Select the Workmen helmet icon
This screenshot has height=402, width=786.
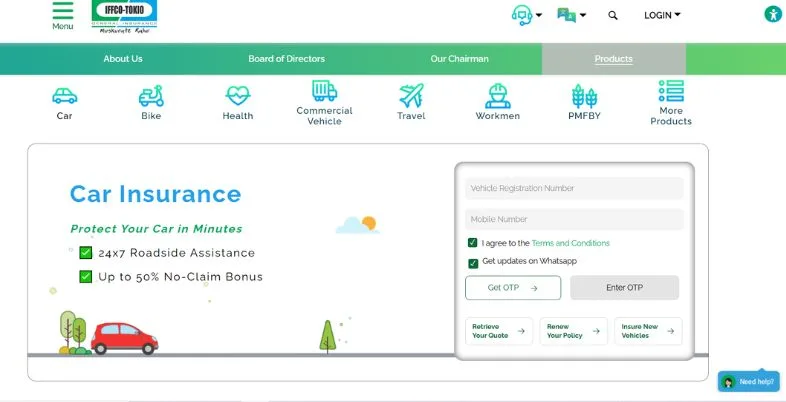pos(498,96)
